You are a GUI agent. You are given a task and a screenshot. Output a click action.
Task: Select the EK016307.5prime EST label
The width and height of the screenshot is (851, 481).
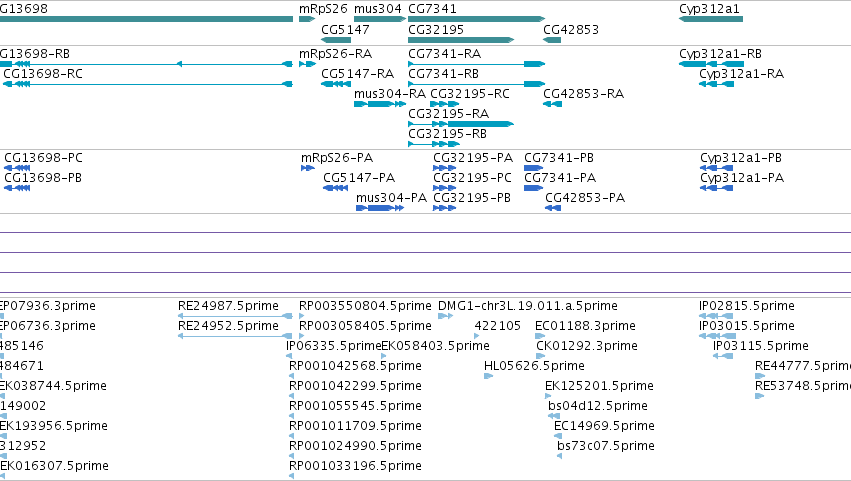tap(54, 467)
